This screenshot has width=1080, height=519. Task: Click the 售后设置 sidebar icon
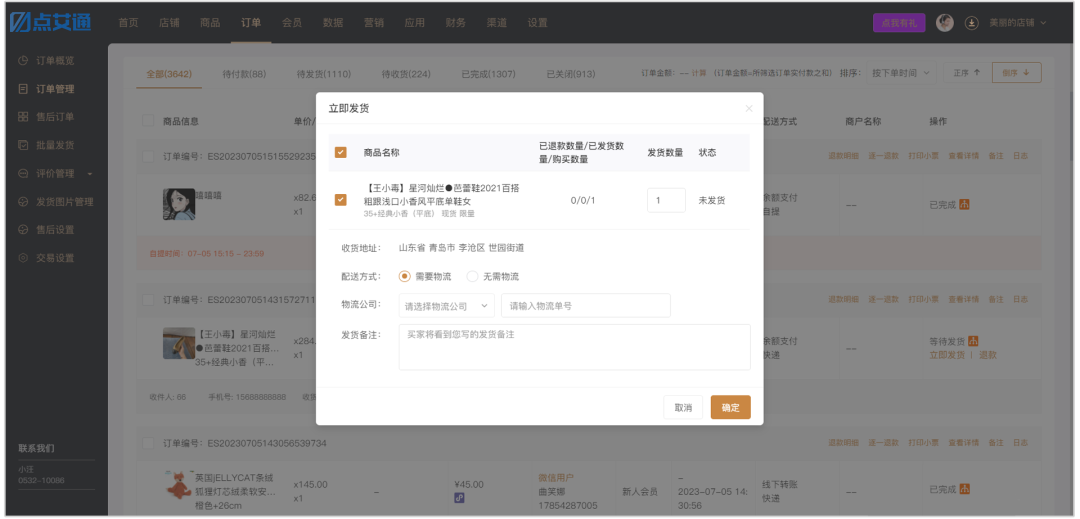point(23,230)
